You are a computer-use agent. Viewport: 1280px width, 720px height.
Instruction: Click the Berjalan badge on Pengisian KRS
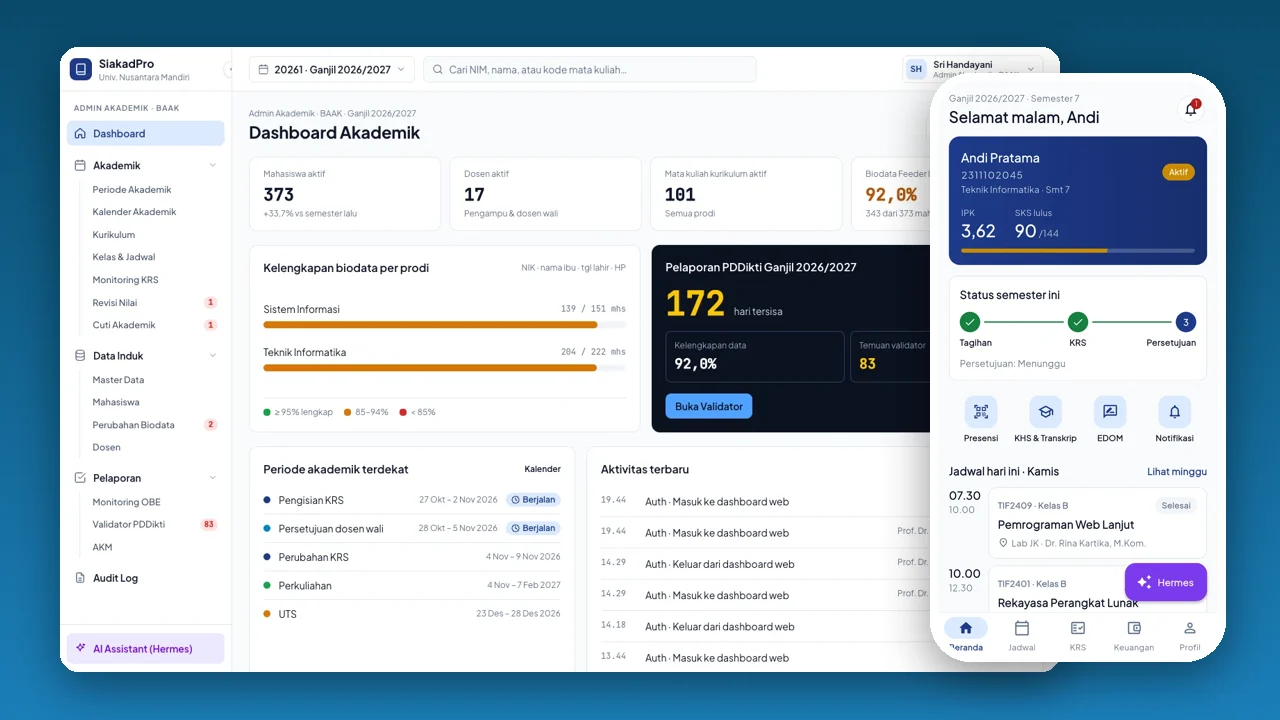pyautogui.click(x=533, y=500)
